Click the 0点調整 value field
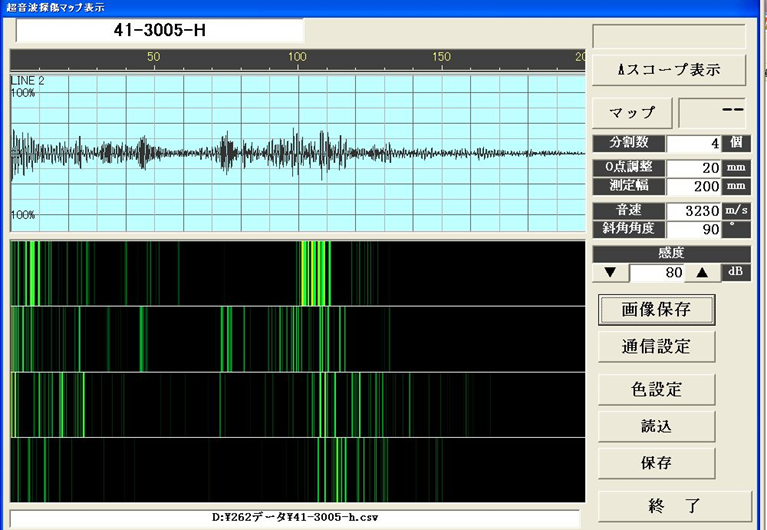Image resolution: width=767 pixels, height=530 pixels. (693, 168)
